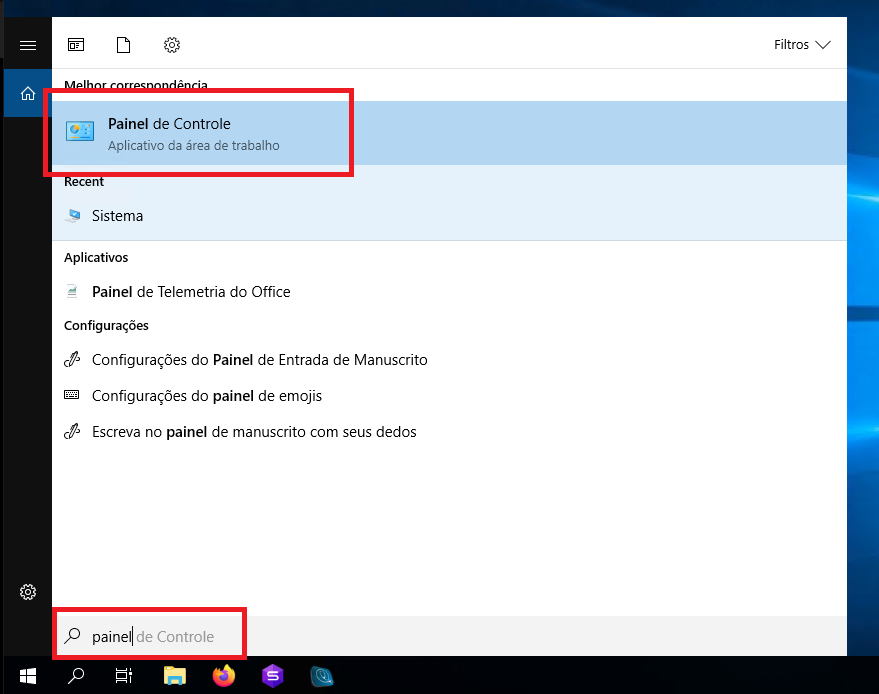Filter results by Apps icon
Viewport: 879px width, 694px height.
coord(76,45)
